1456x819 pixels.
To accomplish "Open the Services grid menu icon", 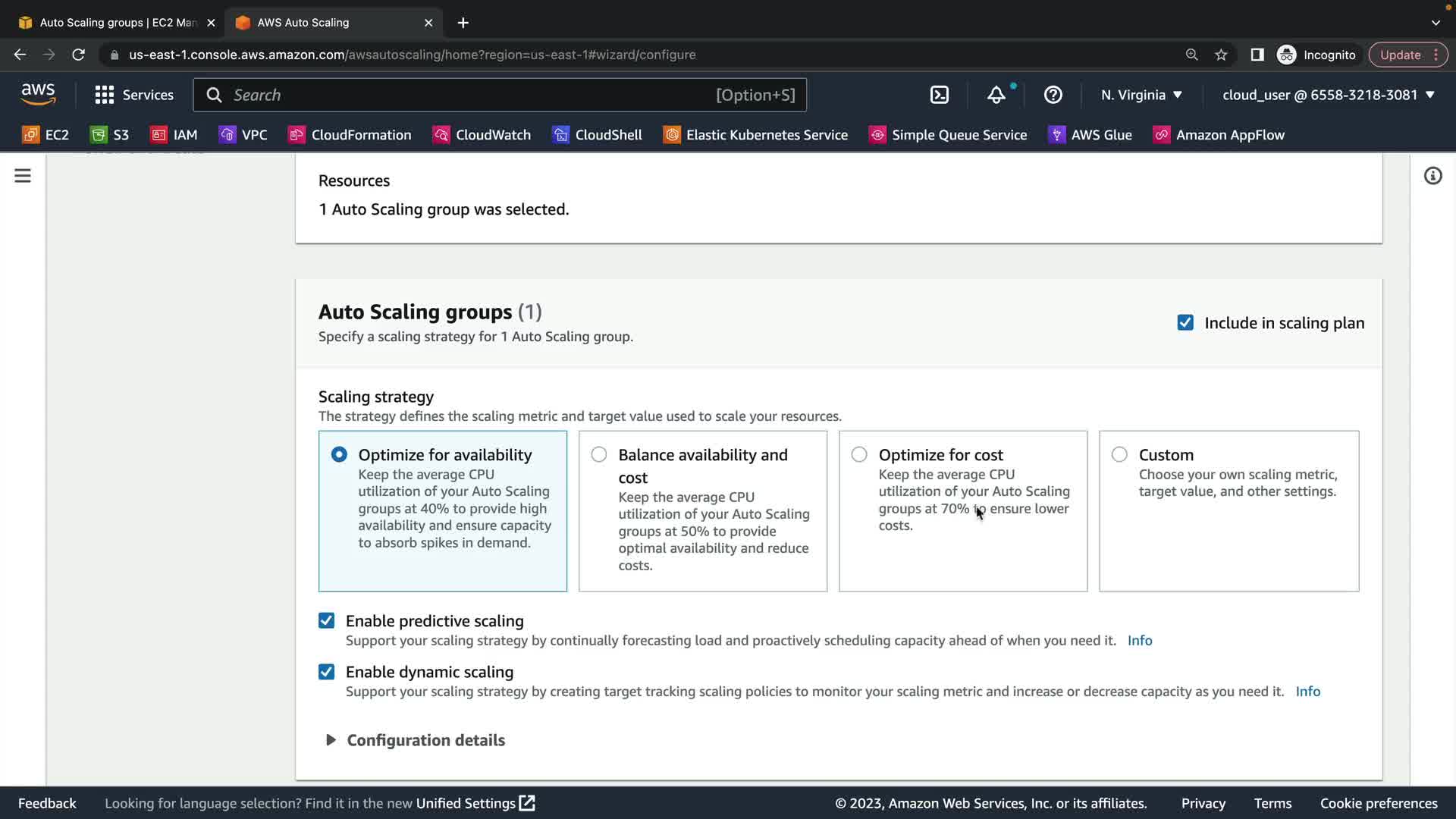I will point(104,95).
